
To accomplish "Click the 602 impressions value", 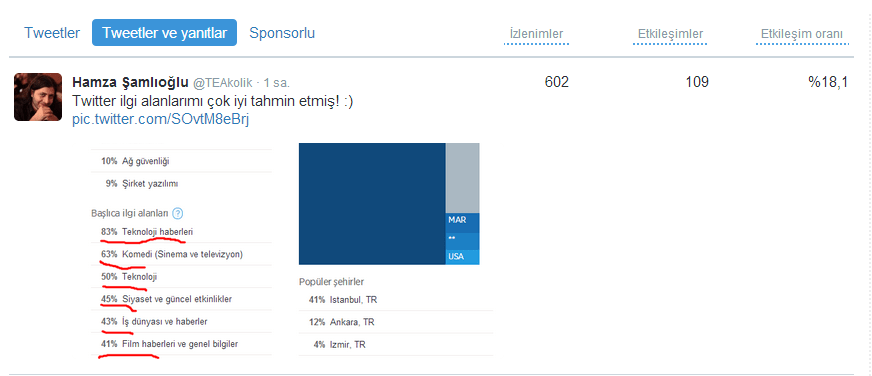I will (557, 82).
